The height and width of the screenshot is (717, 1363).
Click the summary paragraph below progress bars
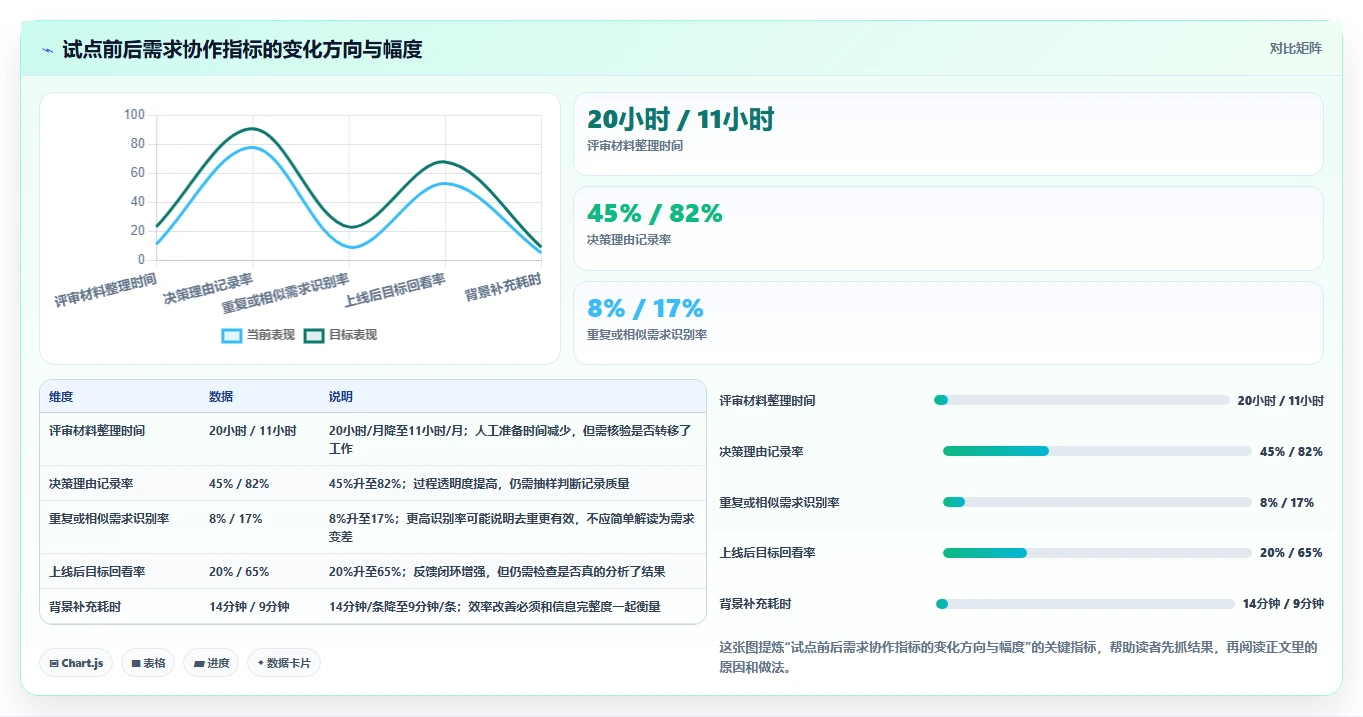pyautogui.click(x=1018, y=657)
